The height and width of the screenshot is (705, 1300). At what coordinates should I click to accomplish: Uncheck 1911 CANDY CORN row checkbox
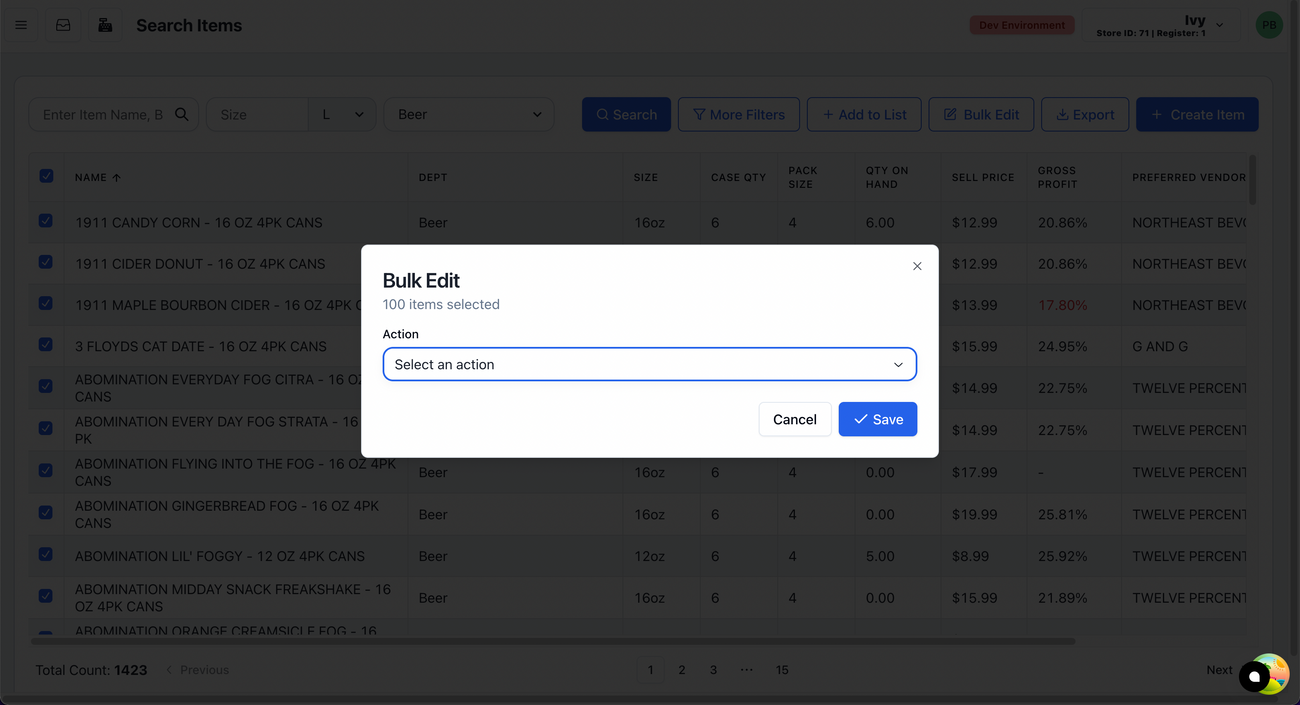coord(46,221)
